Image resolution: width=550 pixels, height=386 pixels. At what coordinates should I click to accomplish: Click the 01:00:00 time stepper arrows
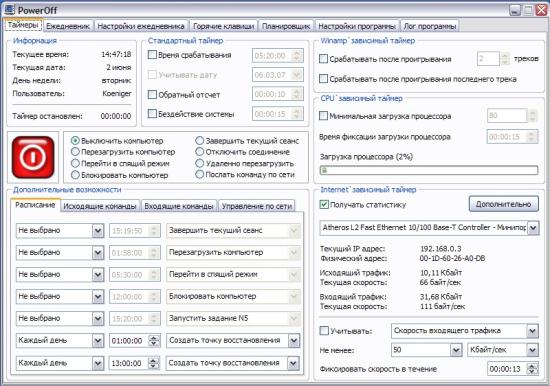pyautogui.click(x=154, y=340)
